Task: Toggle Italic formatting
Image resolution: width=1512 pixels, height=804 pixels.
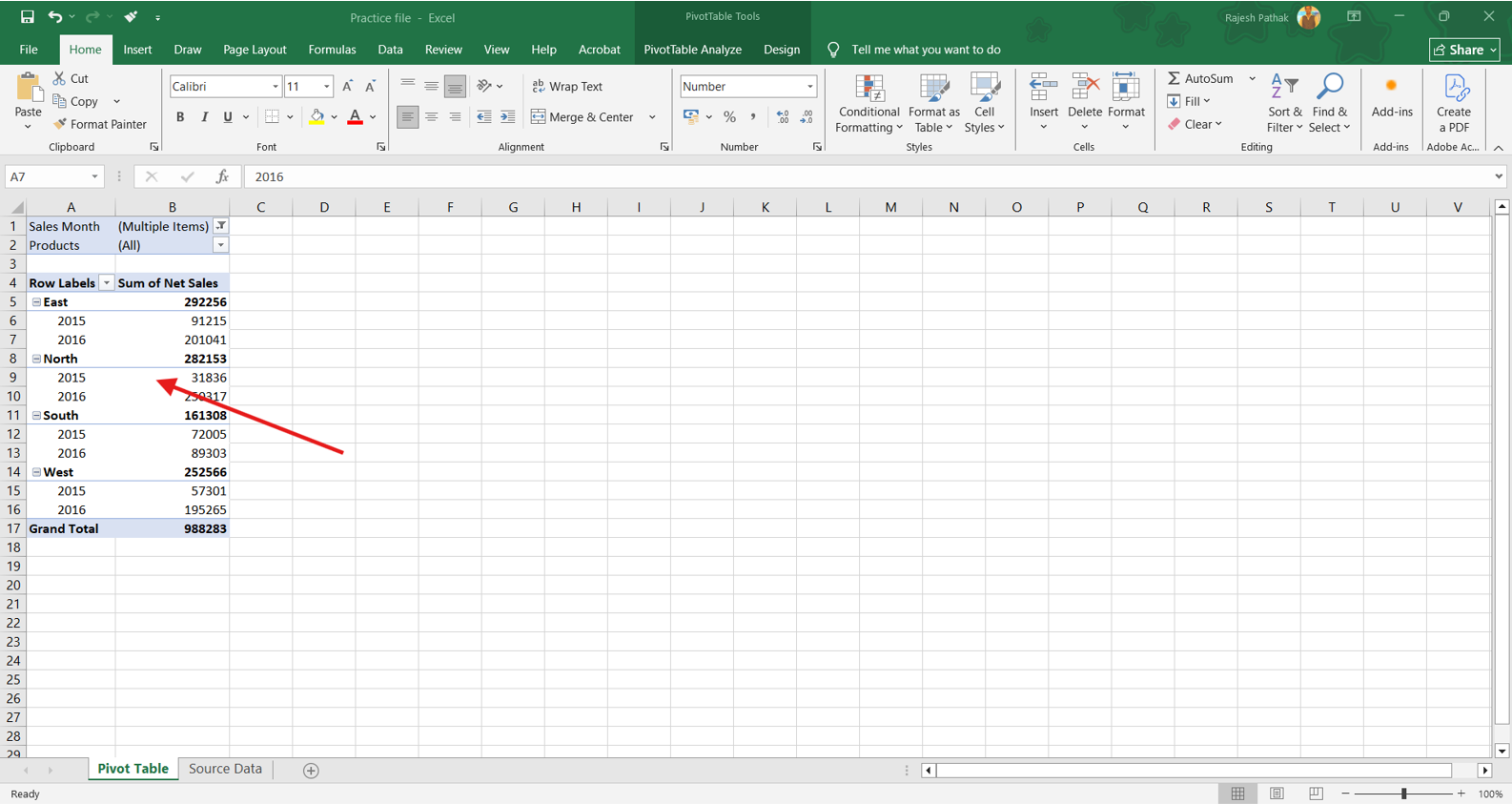Action: tap(204, 117)
